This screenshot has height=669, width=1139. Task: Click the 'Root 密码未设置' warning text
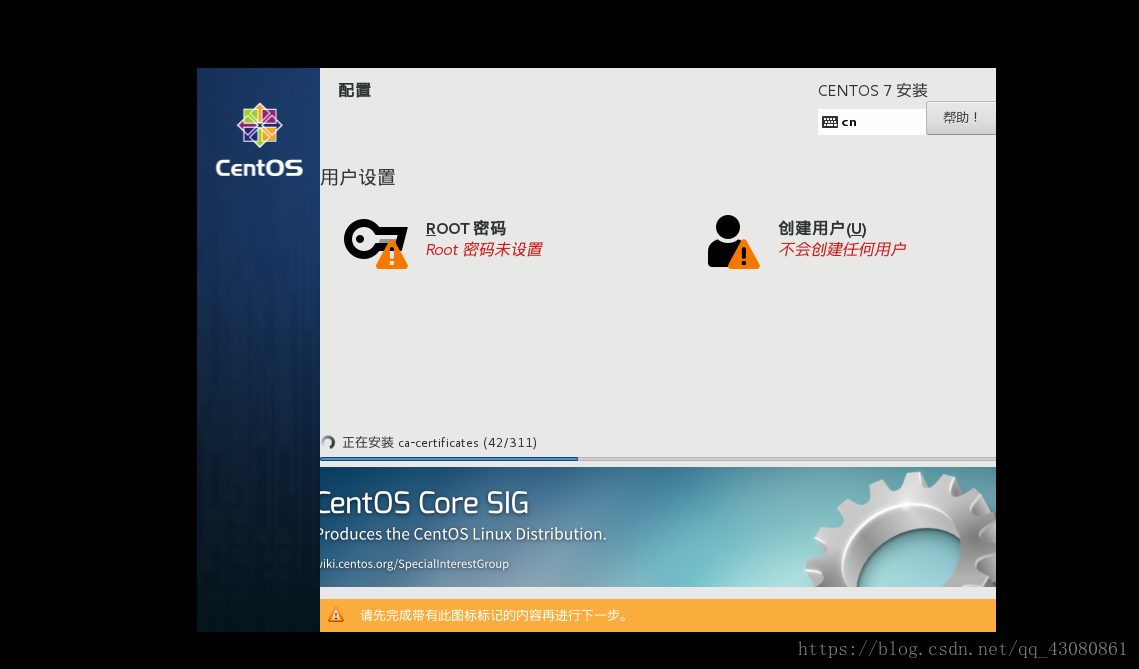click(484, 250)
